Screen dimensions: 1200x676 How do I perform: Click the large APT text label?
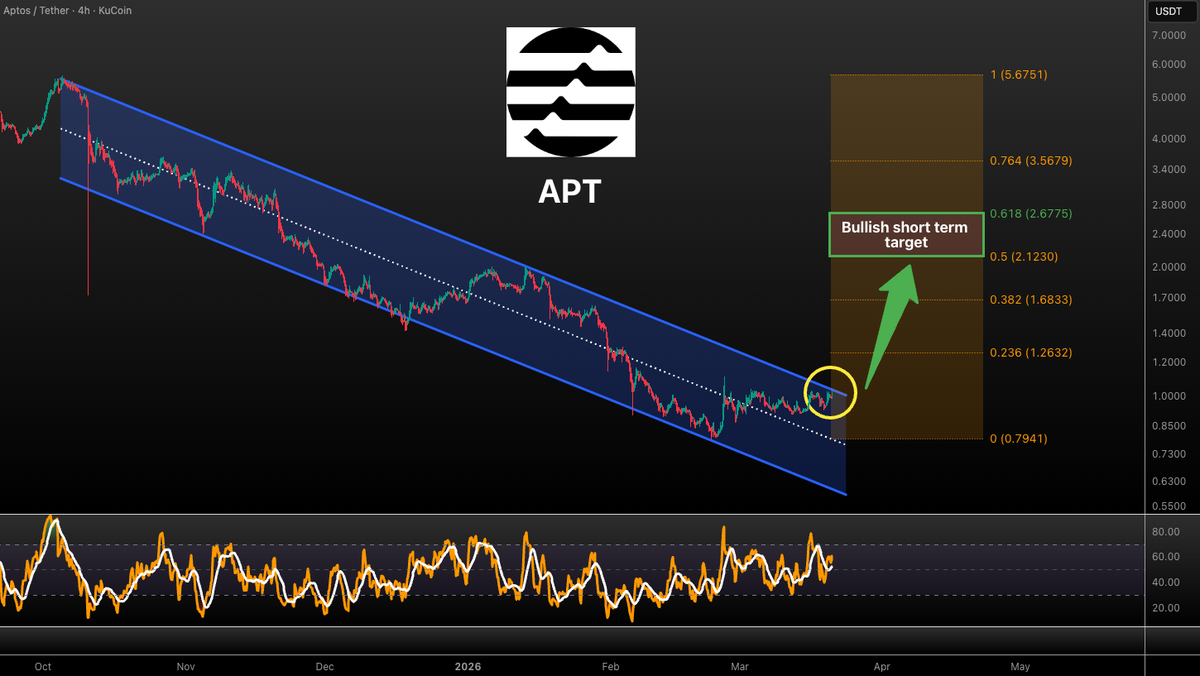[570, 191]
